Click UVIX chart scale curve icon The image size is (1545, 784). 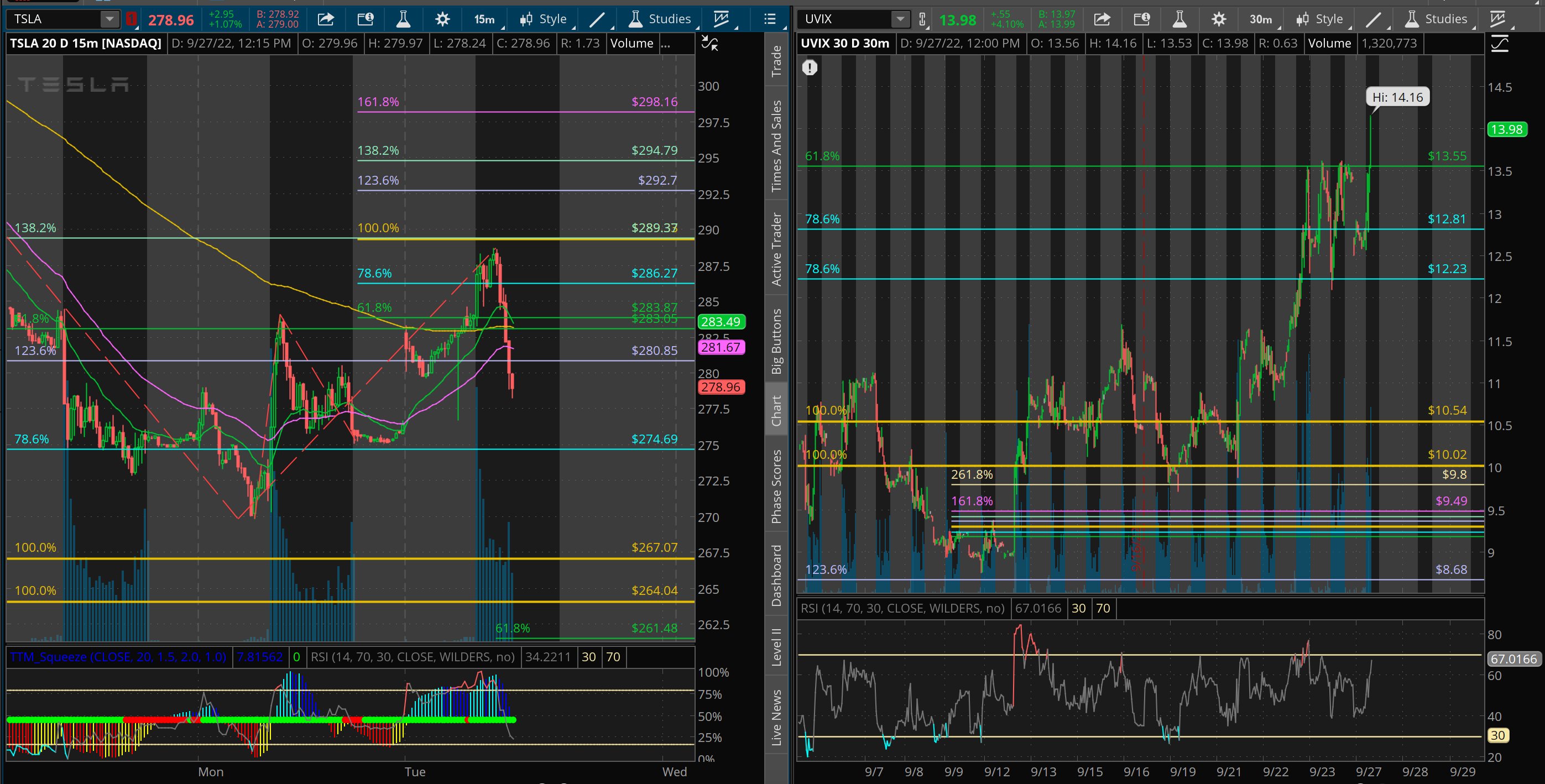click(1500, 43)
